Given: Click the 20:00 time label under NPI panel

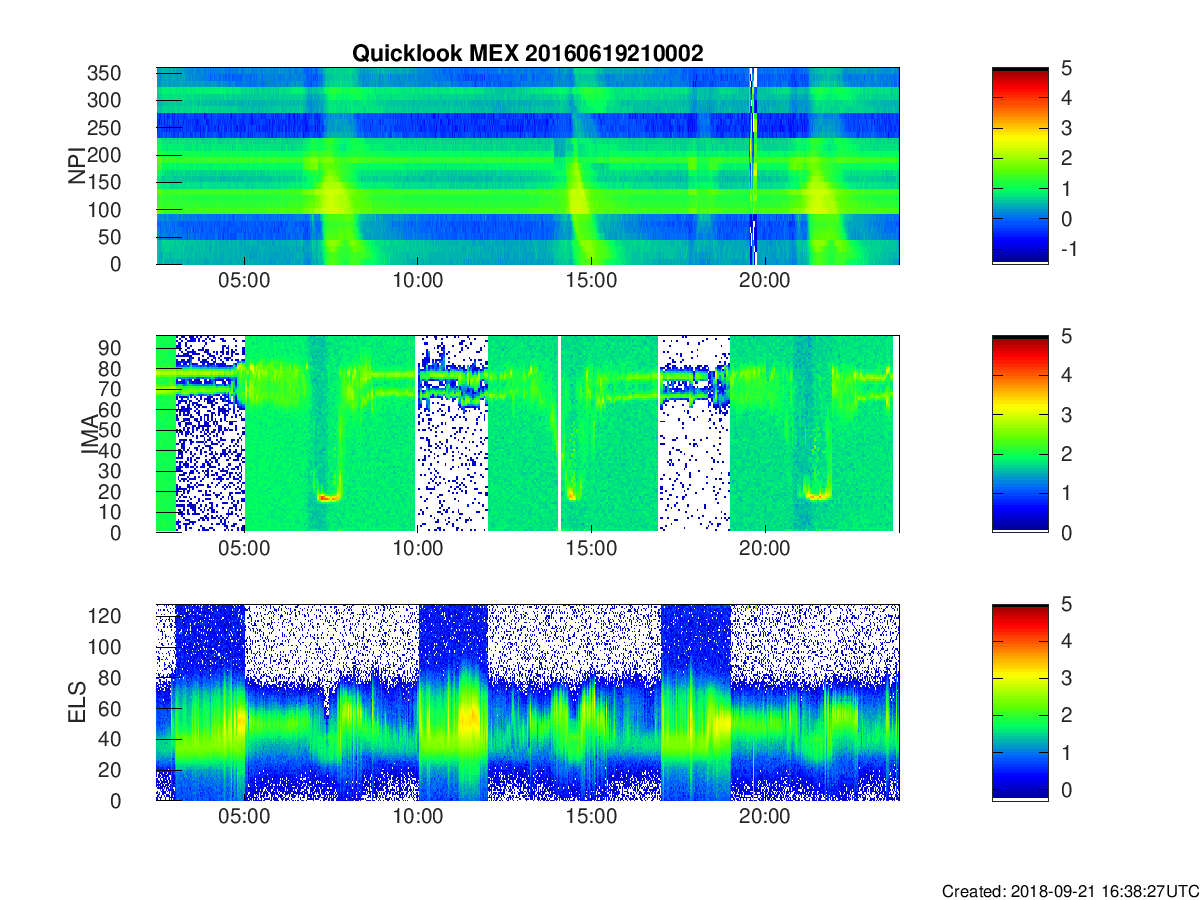Looking at the screenshot, I should pos(764,281).
